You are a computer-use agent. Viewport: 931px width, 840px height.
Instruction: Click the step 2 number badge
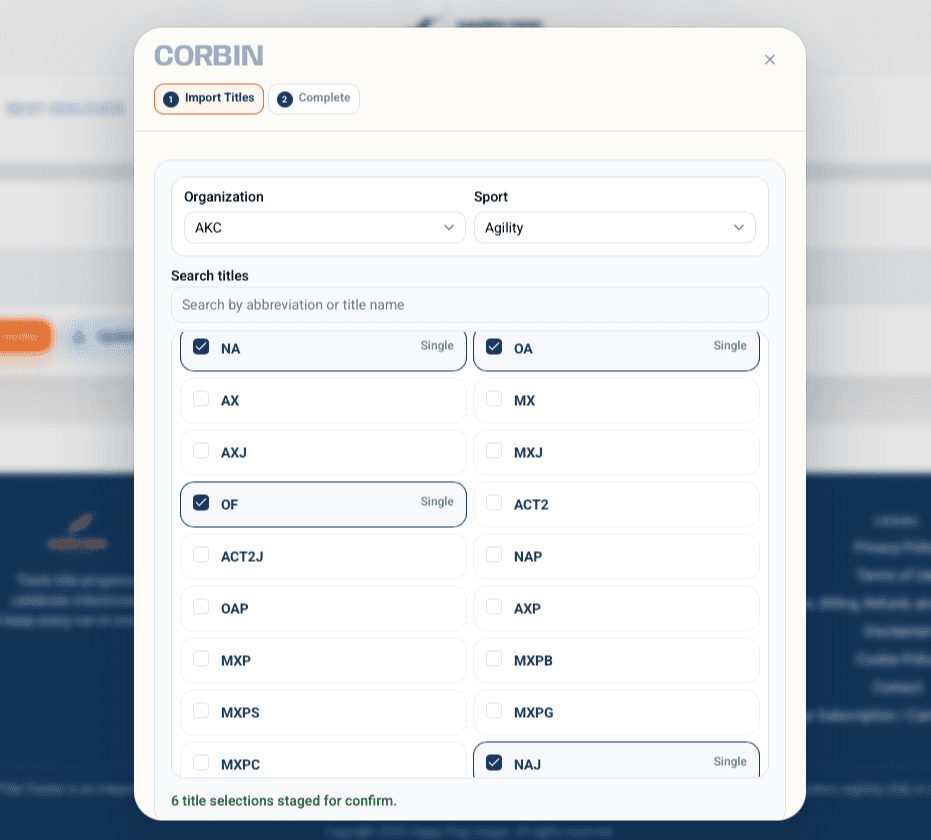(x=284, y=99)
